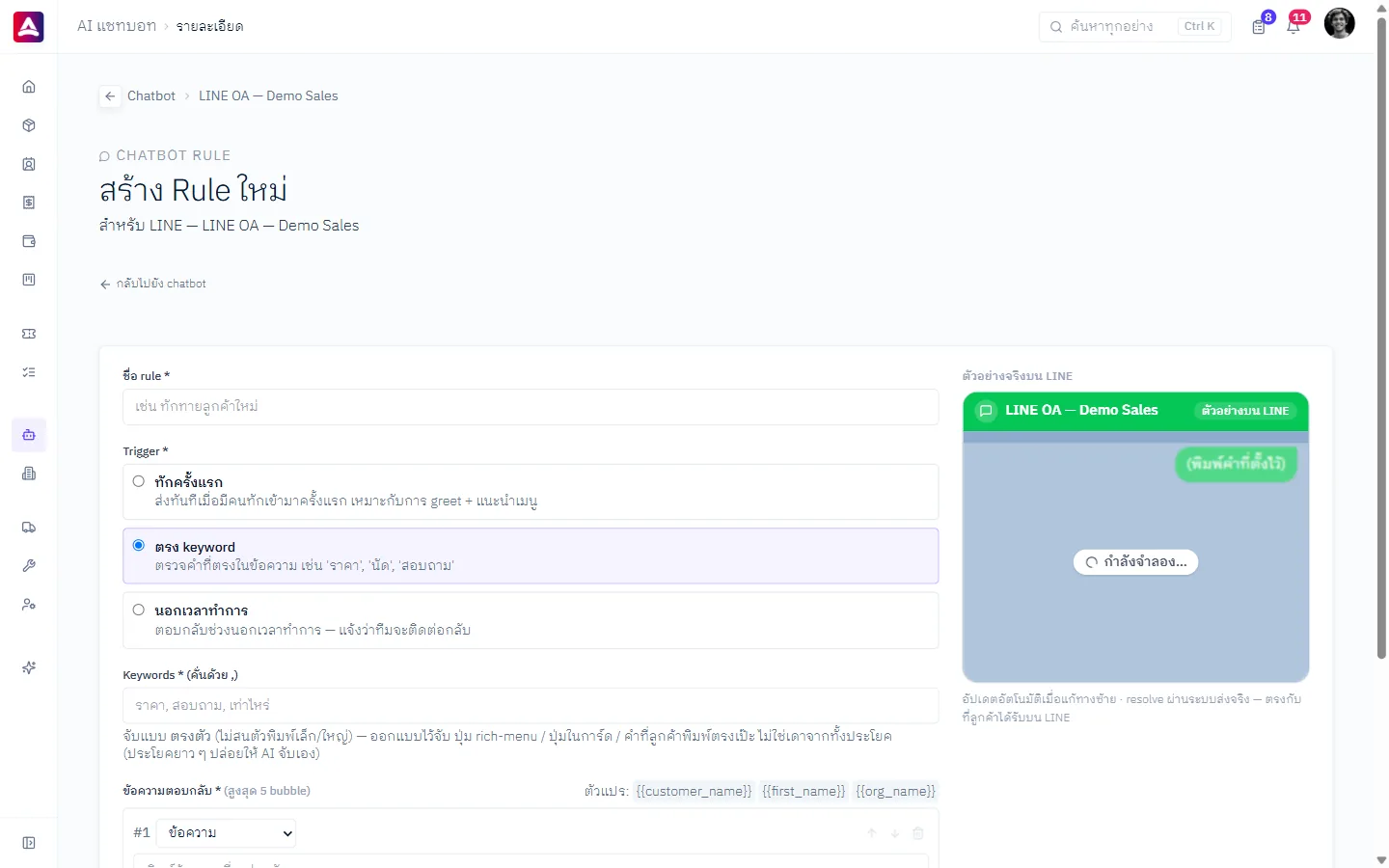Expand the sidebar with the panel toggle icon
1389x868 pixels.
[29, 843]
